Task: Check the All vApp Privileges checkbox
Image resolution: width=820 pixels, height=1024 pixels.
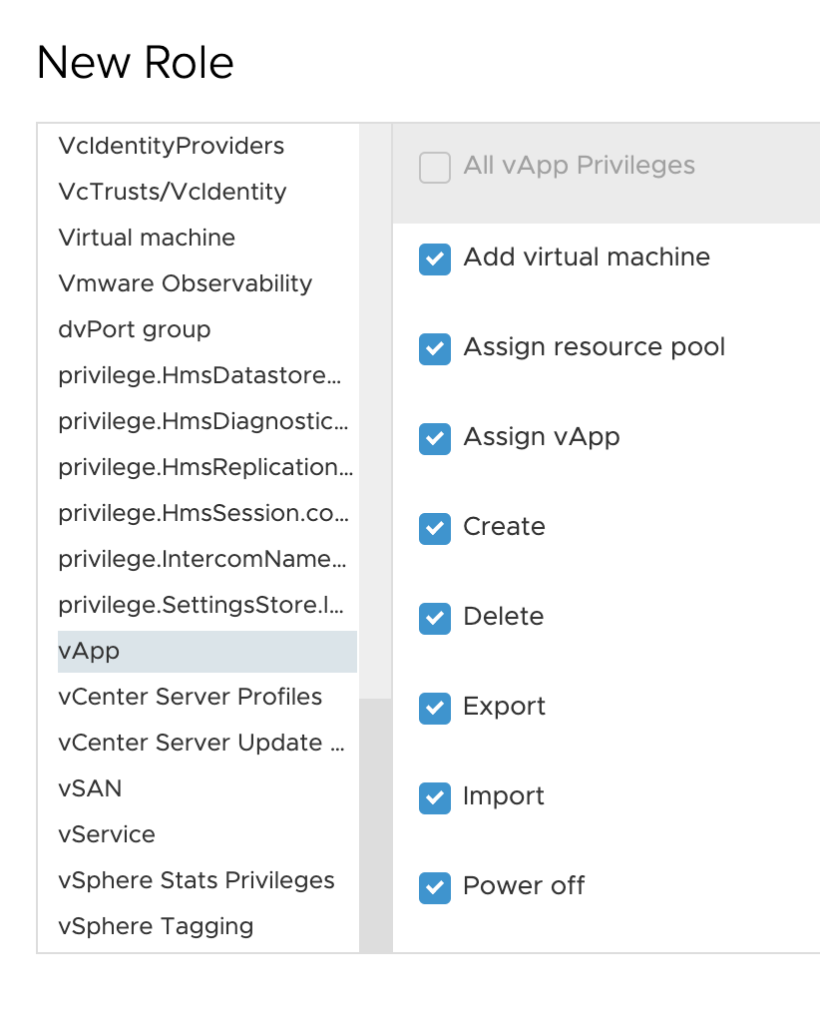Action: coord(435,167)
